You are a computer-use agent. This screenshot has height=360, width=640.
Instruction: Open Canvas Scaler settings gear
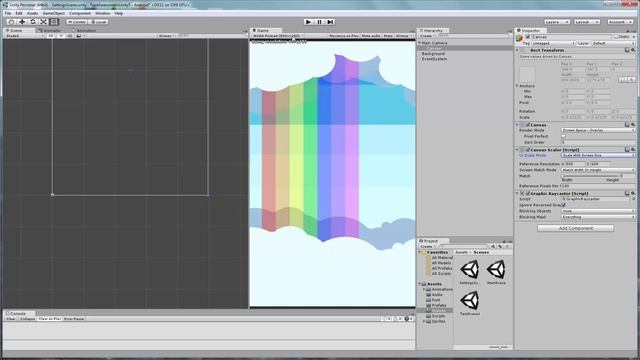tap(633, 150)
